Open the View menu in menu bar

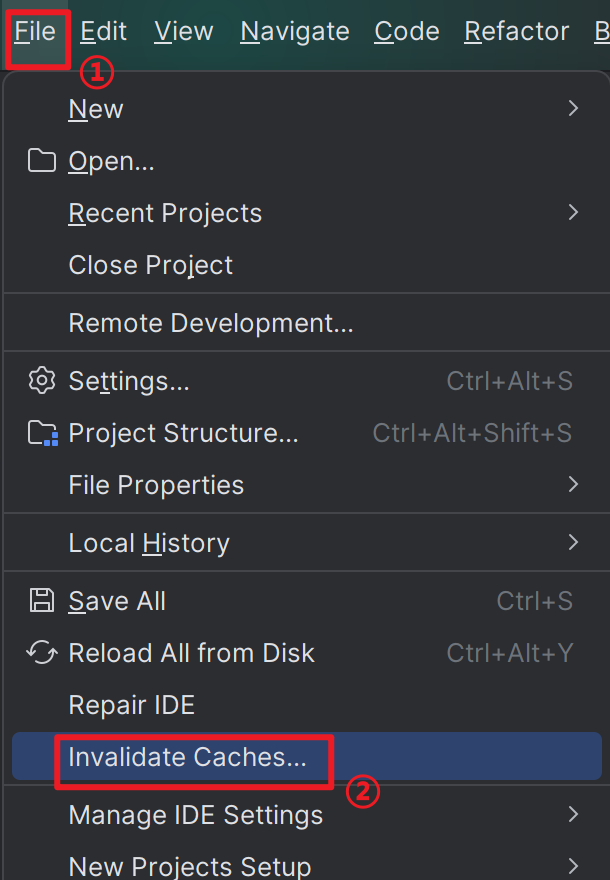point(184,31)
